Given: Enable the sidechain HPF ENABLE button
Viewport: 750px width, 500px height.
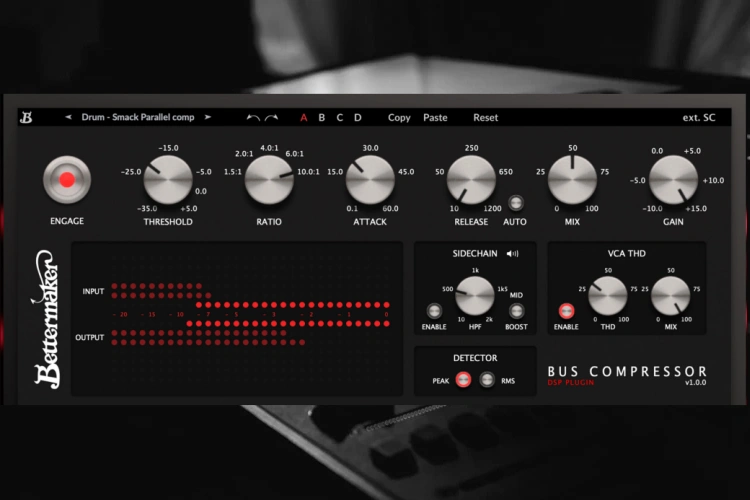Looking at the screenshot, I should [x=434, y=311].
